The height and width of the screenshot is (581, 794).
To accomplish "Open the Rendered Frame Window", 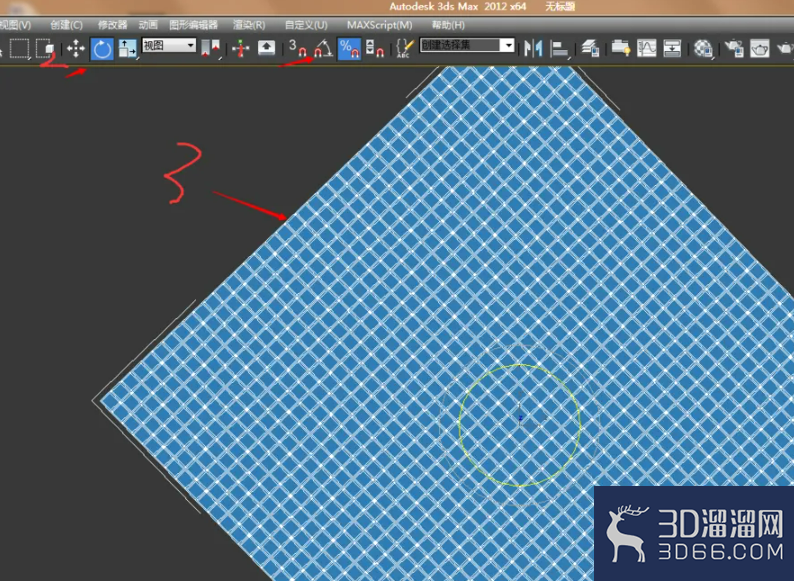I will [x=760, y=49].
